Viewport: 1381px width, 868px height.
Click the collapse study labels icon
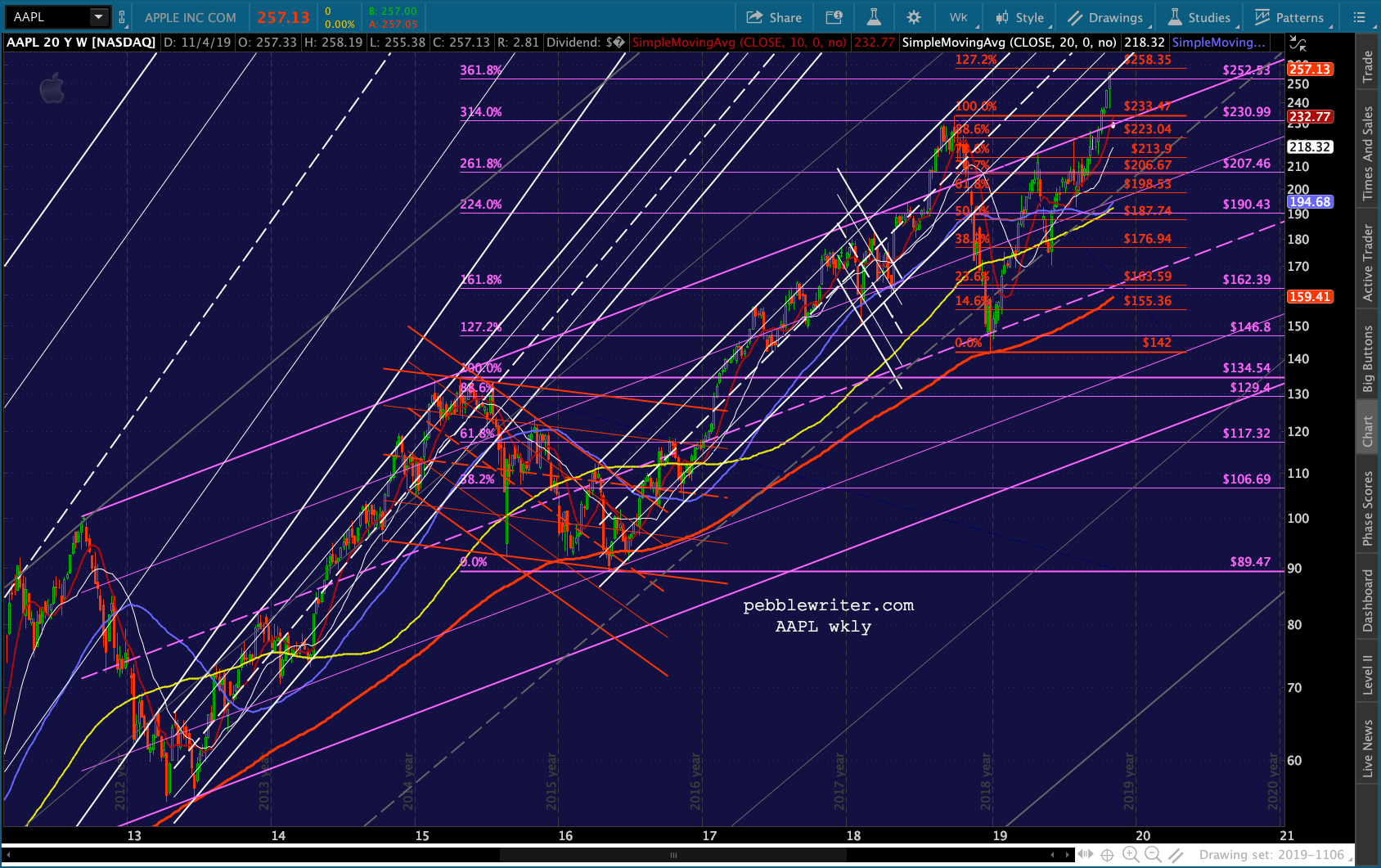tap(1298, 43)
